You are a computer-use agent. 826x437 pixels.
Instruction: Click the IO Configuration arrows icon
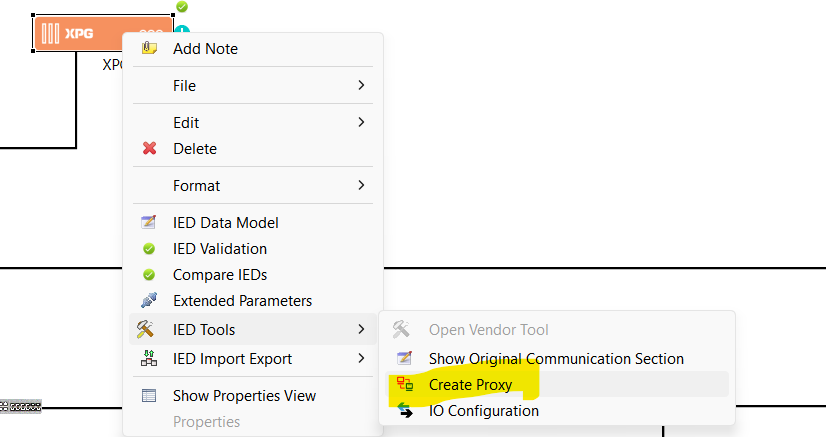pyautogui.click(x=405, y=410)
